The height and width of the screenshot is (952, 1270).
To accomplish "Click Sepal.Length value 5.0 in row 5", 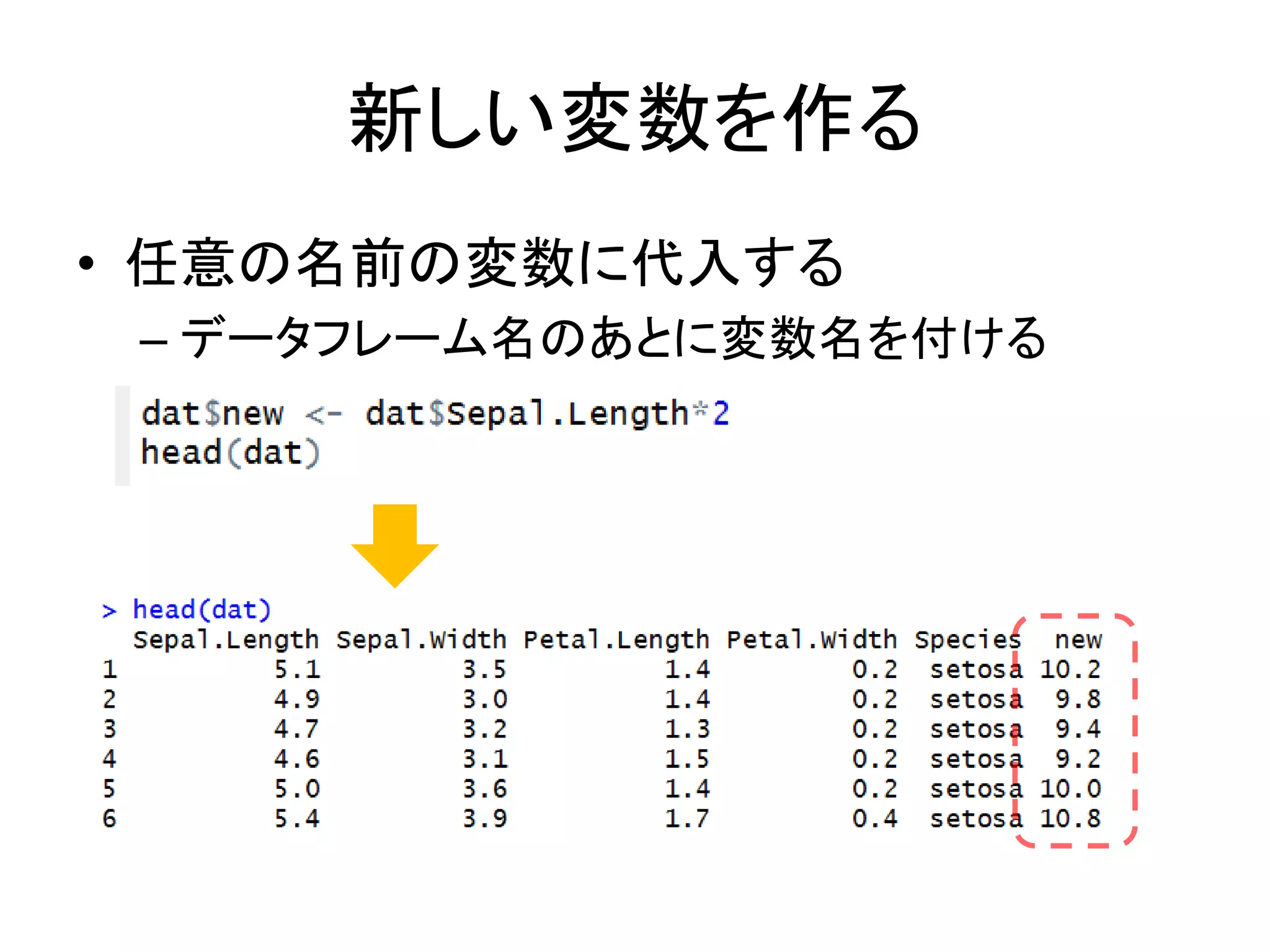I will [297, 788].
